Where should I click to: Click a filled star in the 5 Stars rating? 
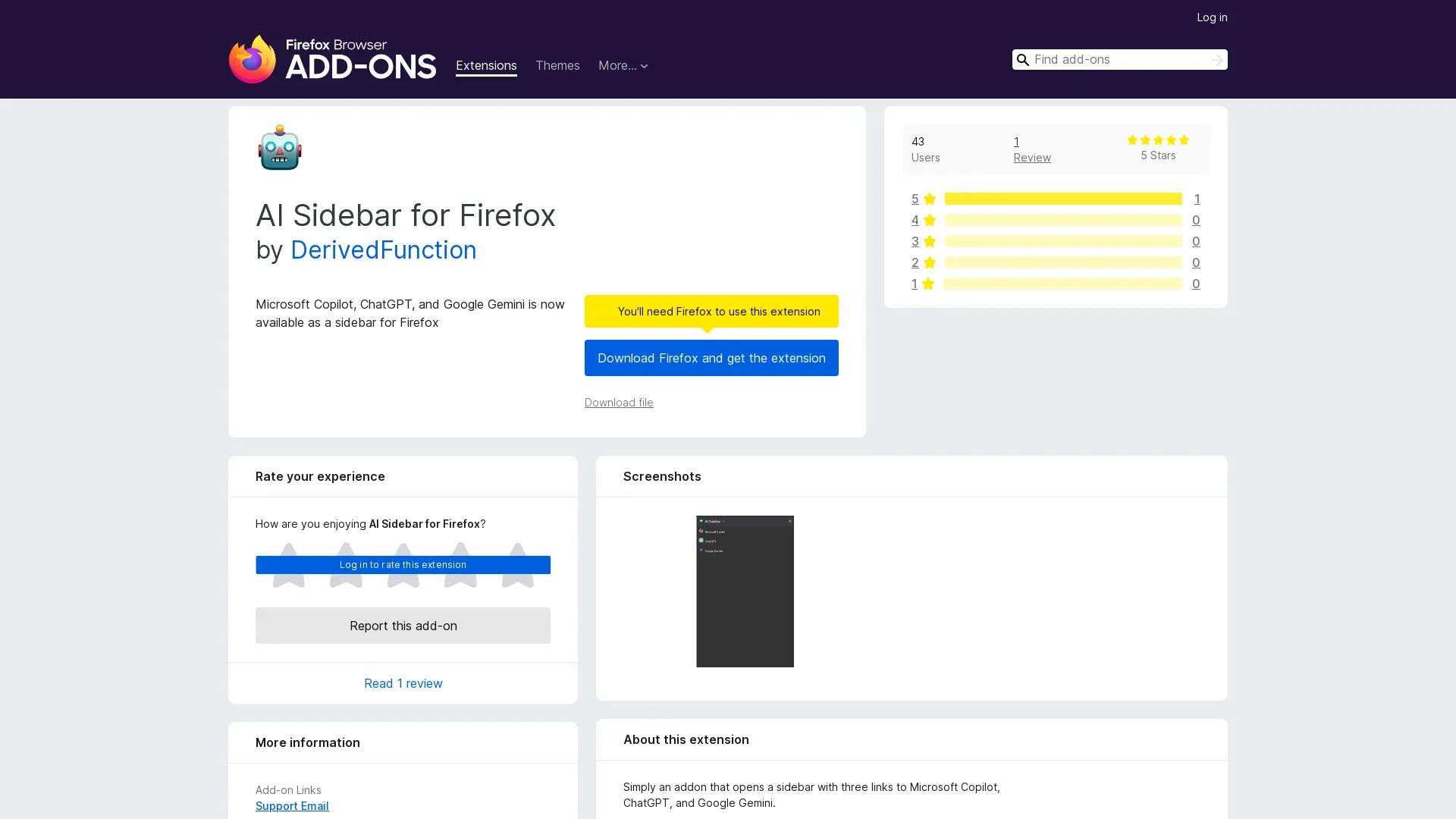coord(1158,140)
